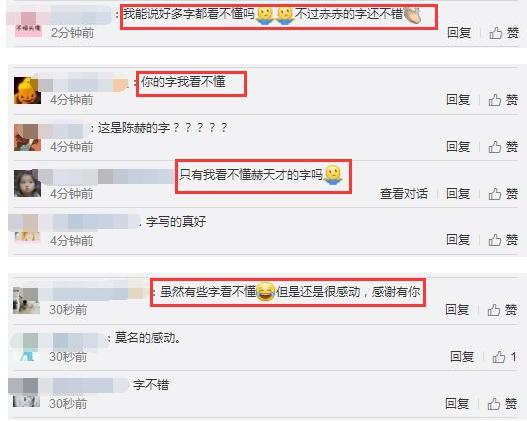Like the comment posted 2分钟前
Image resolution: width=527 pixels, height=421 pixels.
pyautogui.click(x=504, y=33)
